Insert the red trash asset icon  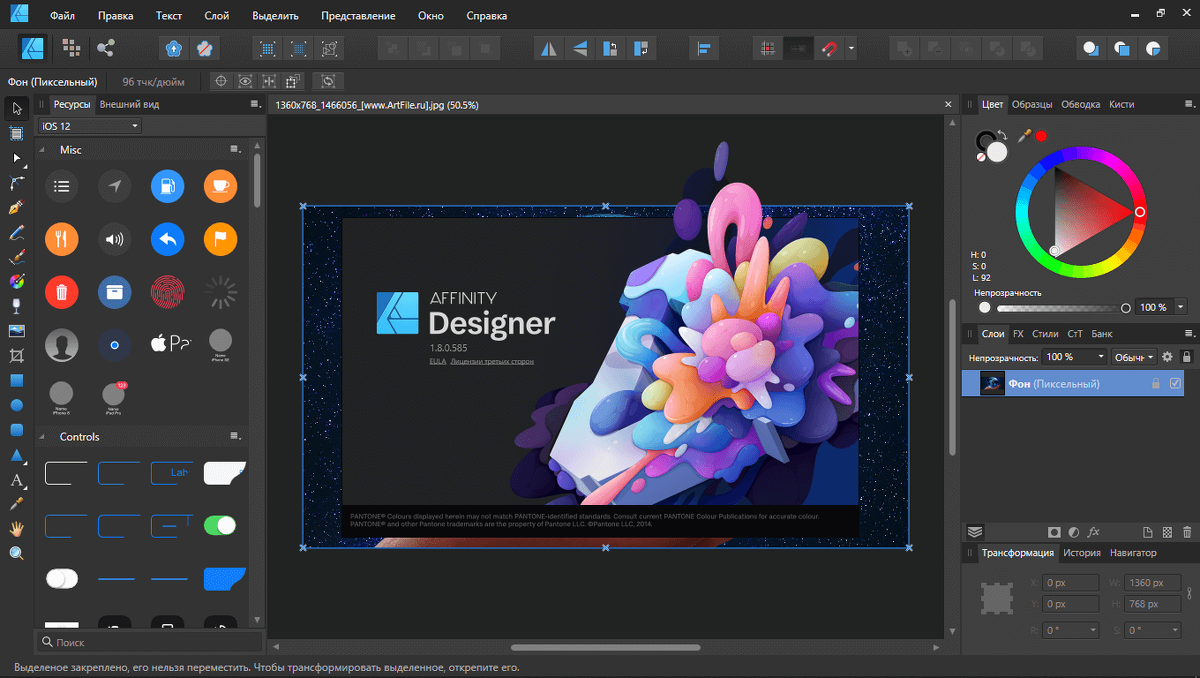click(x=61, y=292)
